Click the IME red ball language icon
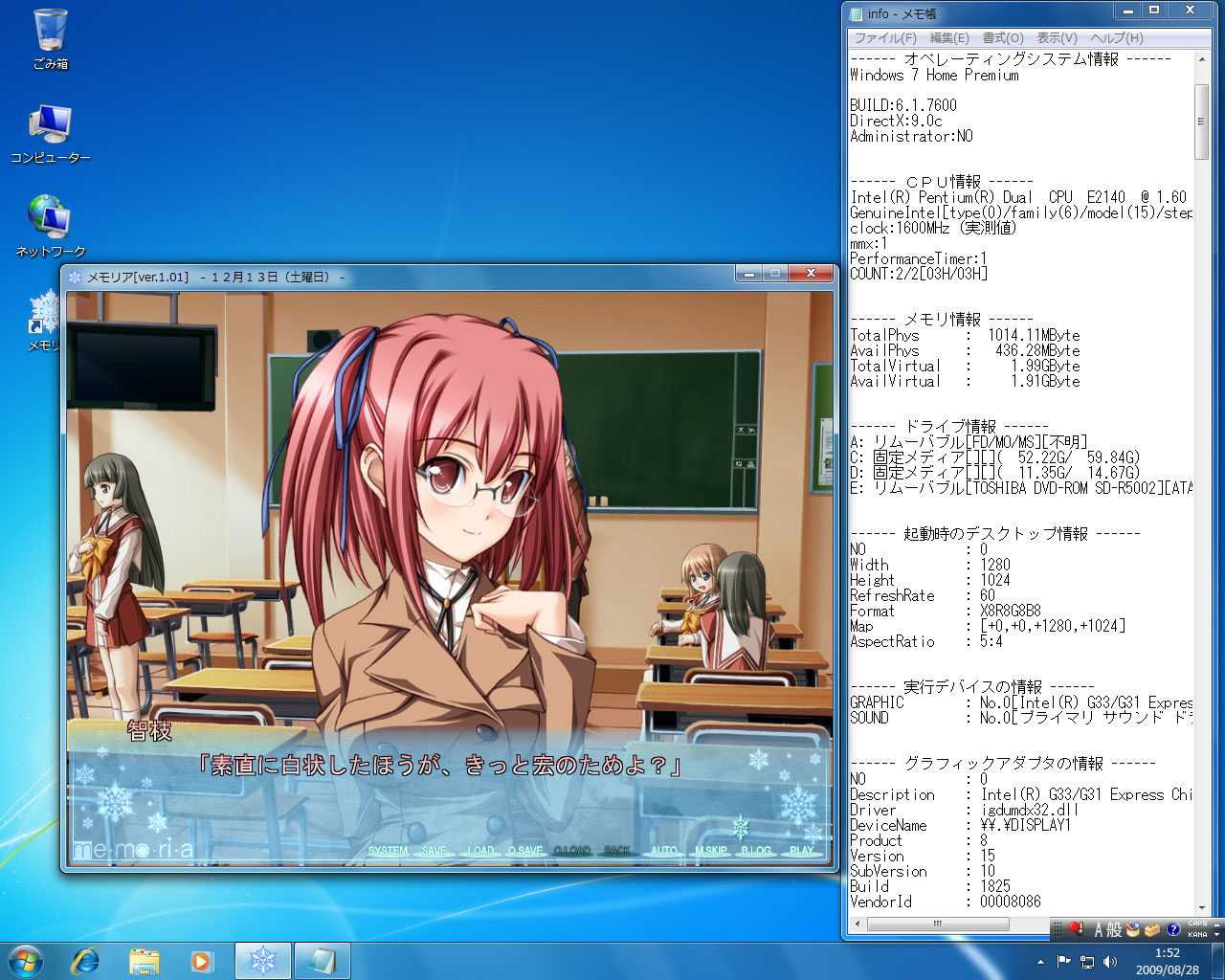This screenshot has width=1225, height=980. (x=1076, y=928)
